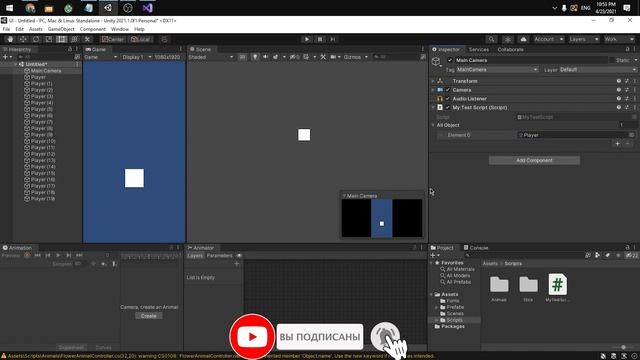The height and width of the screenshot is (360, 640).
Task: Click Add Component button
Action: 534,160
